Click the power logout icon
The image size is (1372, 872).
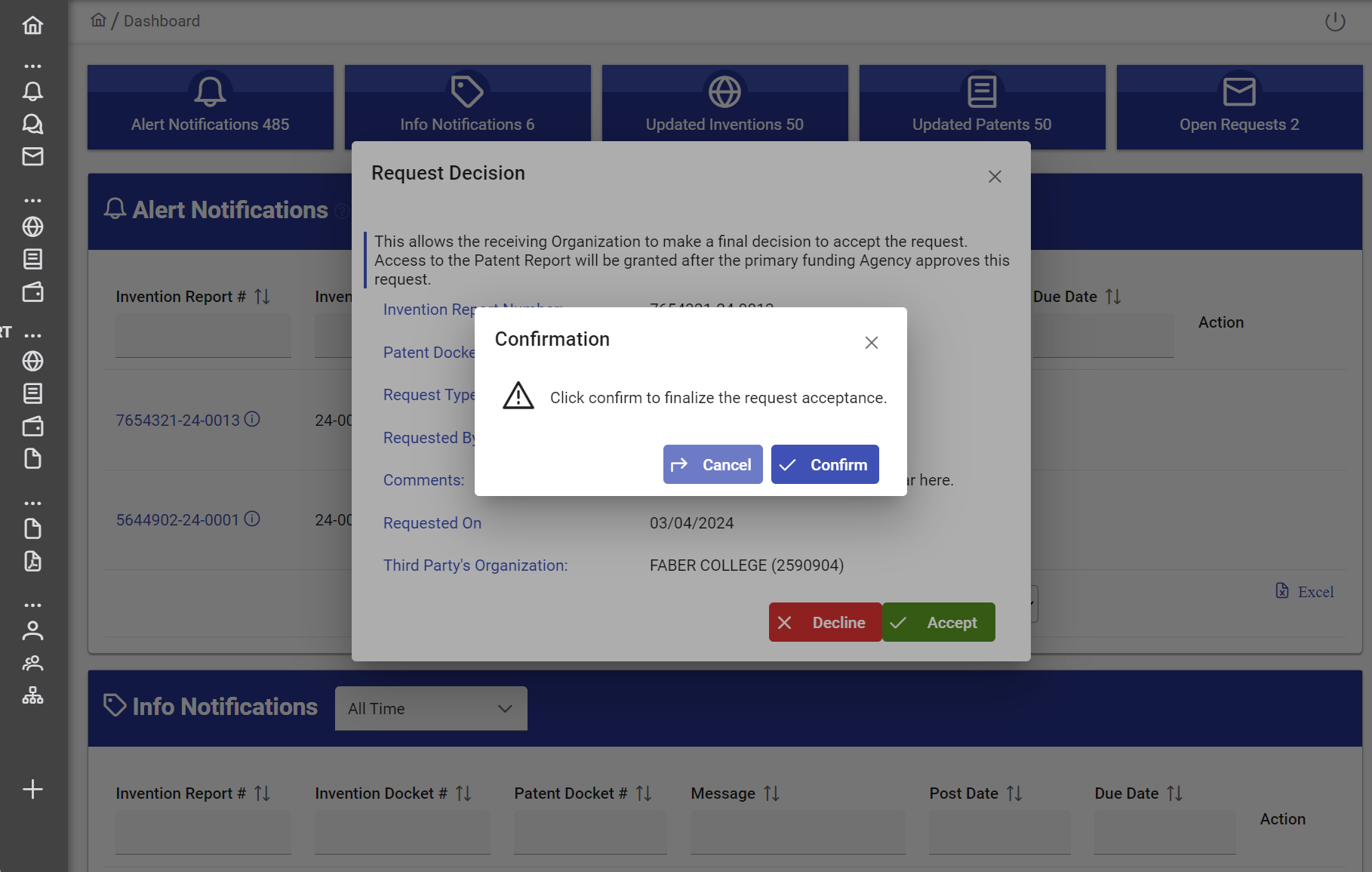(x=1334, y=22)
